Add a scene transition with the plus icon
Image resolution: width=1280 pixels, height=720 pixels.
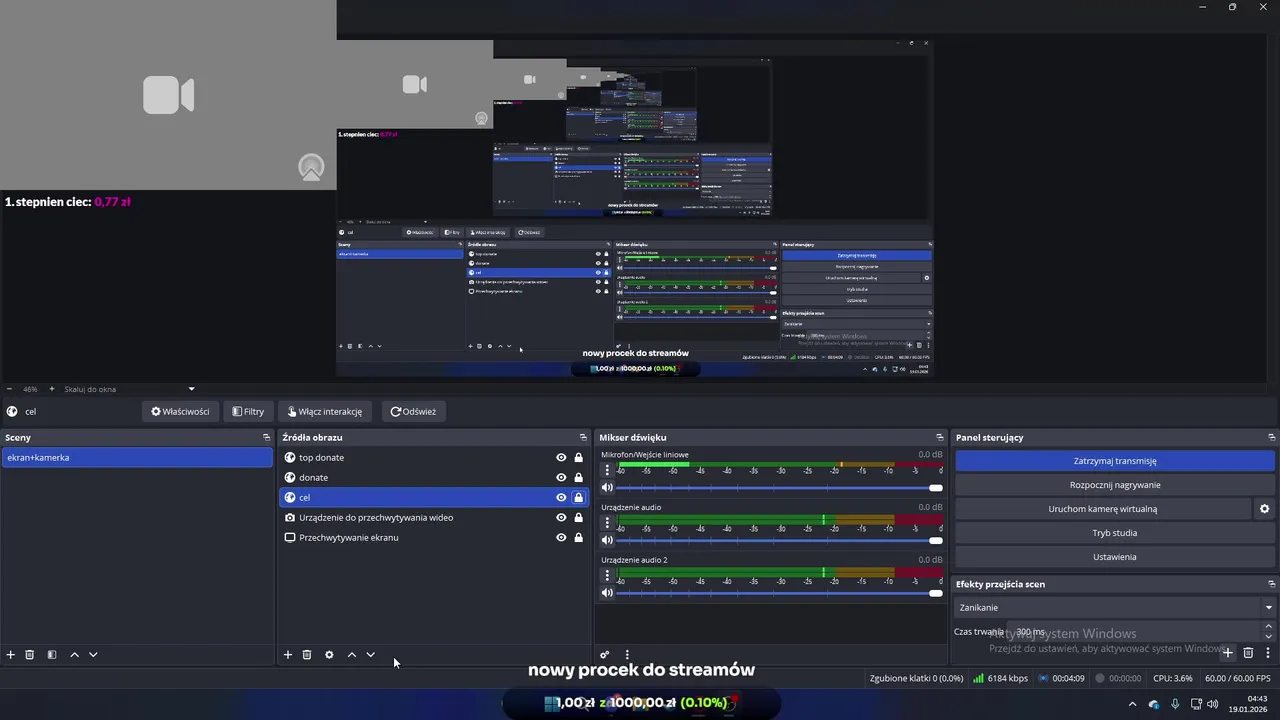tap(1228, 653)
